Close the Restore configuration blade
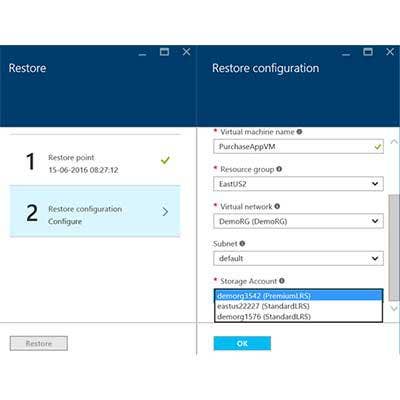The image size is (400, 400). tap(390, 52)
